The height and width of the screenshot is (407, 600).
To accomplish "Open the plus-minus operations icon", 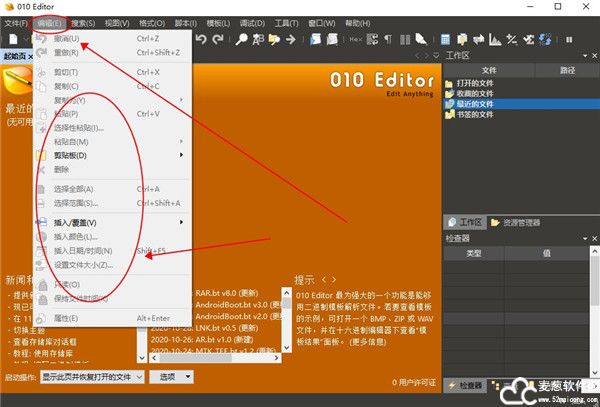I will coord(512,39).
